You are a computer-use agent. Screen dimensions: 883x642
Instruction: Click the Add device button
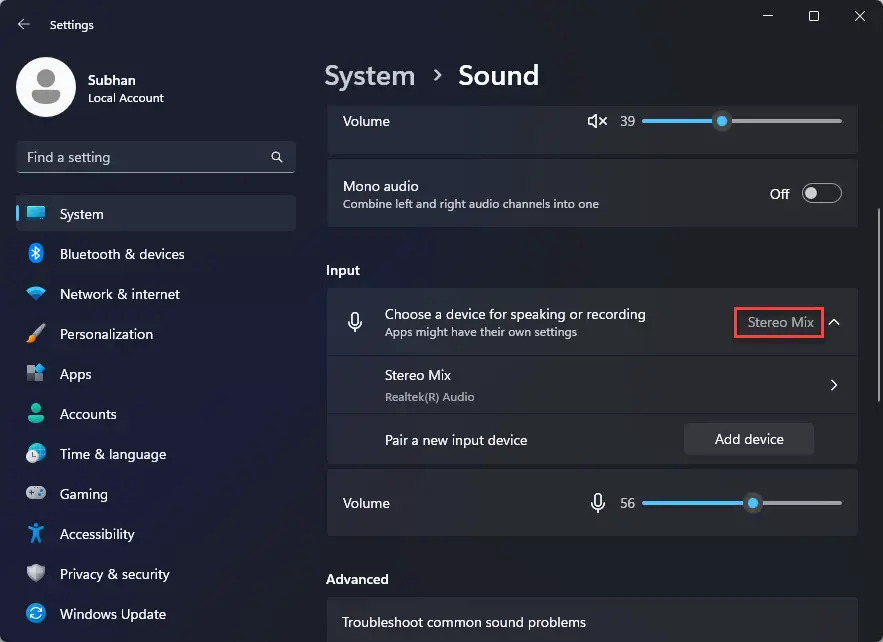pyautogui.click(x=748, y=439)
